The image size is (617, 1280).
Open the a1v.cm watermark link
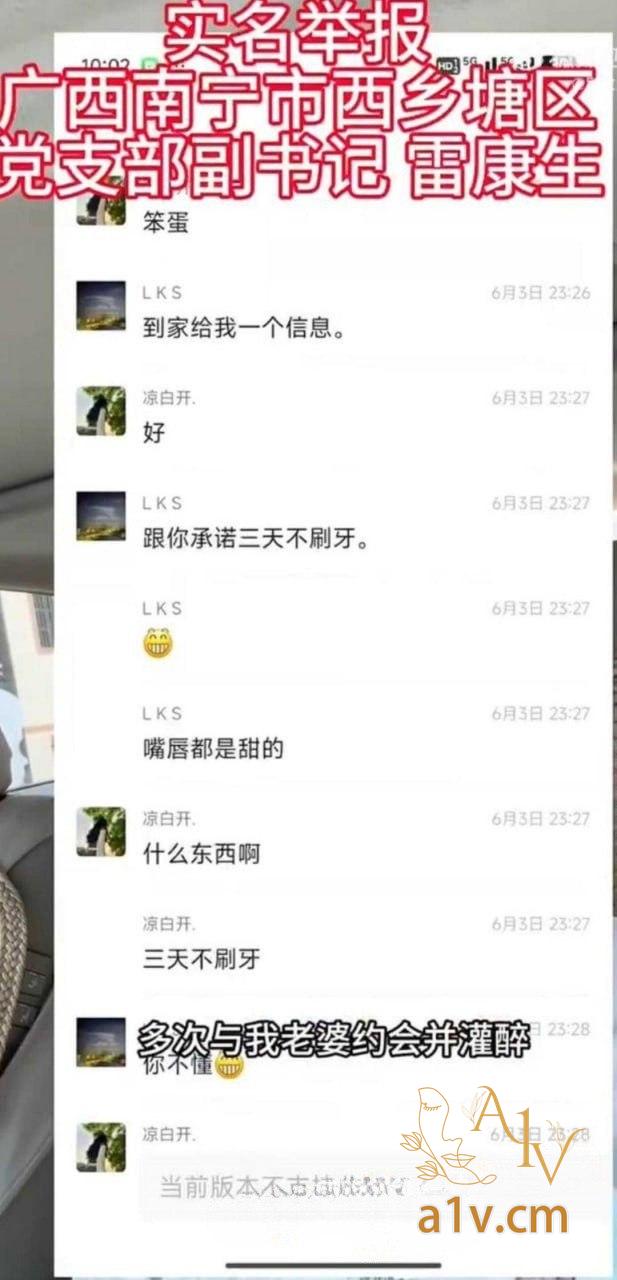[494, 1217]
